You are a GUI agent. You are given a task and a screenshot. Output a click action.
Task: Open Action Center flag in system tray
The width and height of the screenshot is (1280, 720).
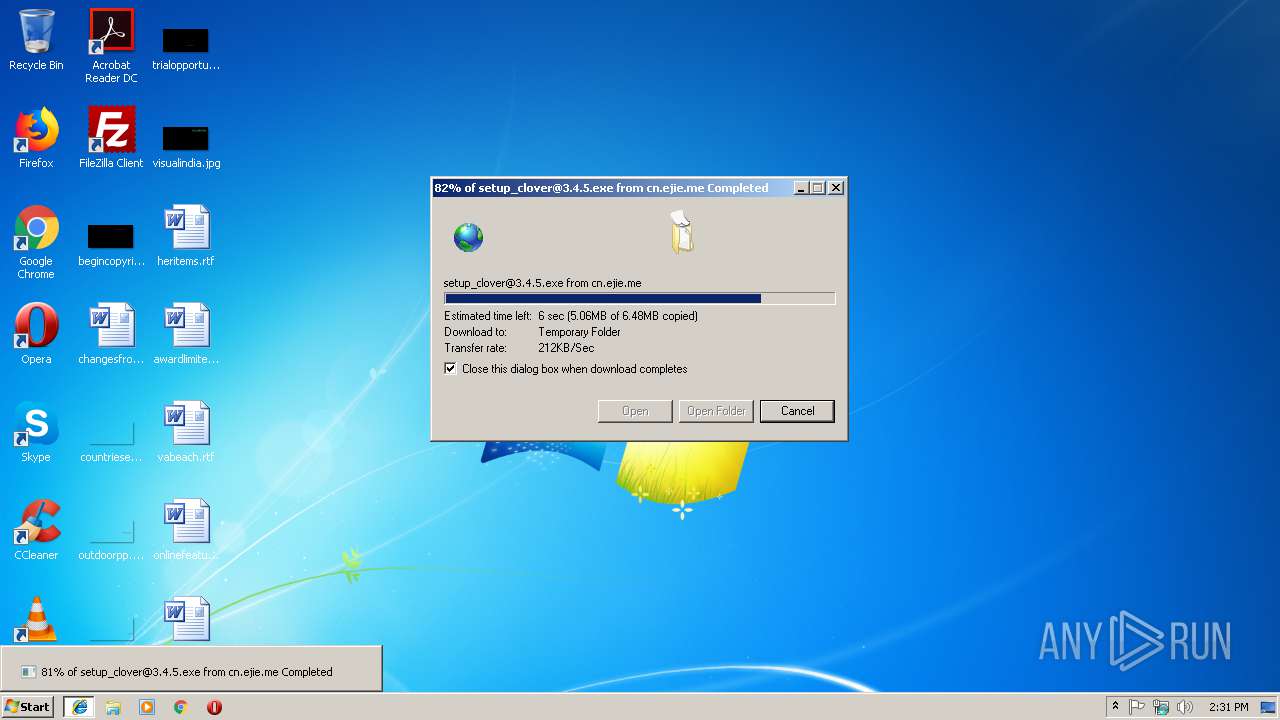click(1137, 707)
